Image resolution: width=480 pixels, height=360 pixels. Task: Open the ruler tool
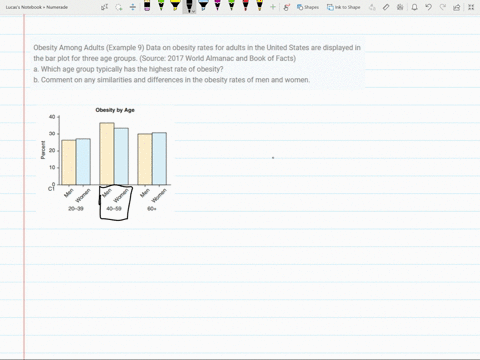[386, 7]
